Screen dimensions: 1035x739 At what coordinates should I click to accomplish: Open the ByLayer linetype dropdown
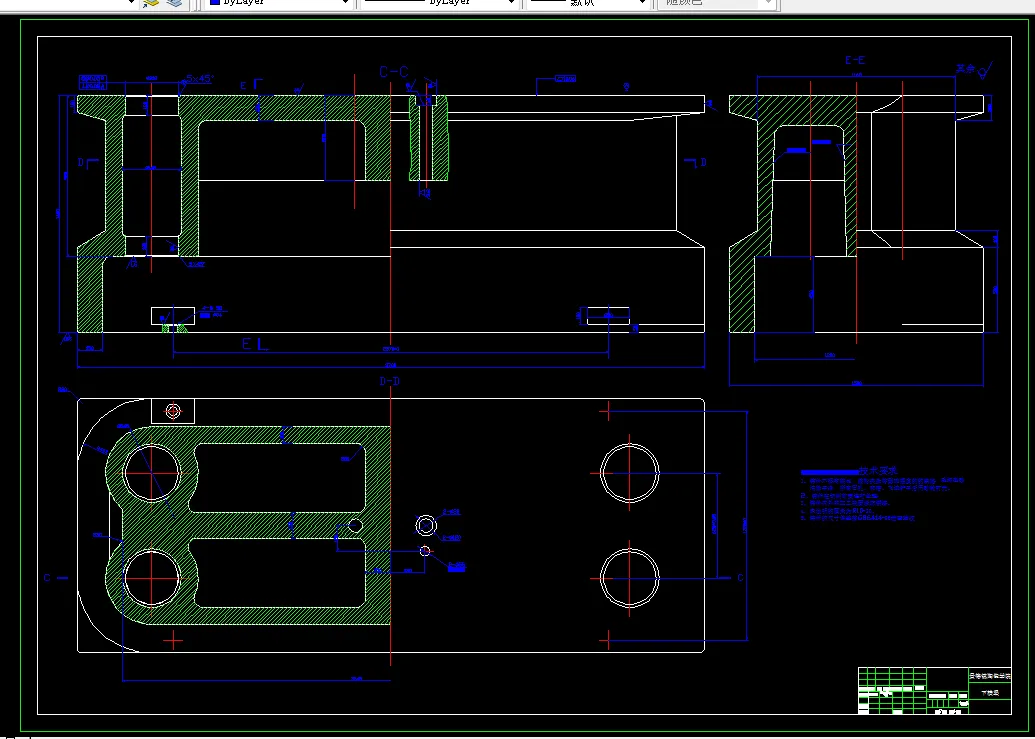point(439,3)
